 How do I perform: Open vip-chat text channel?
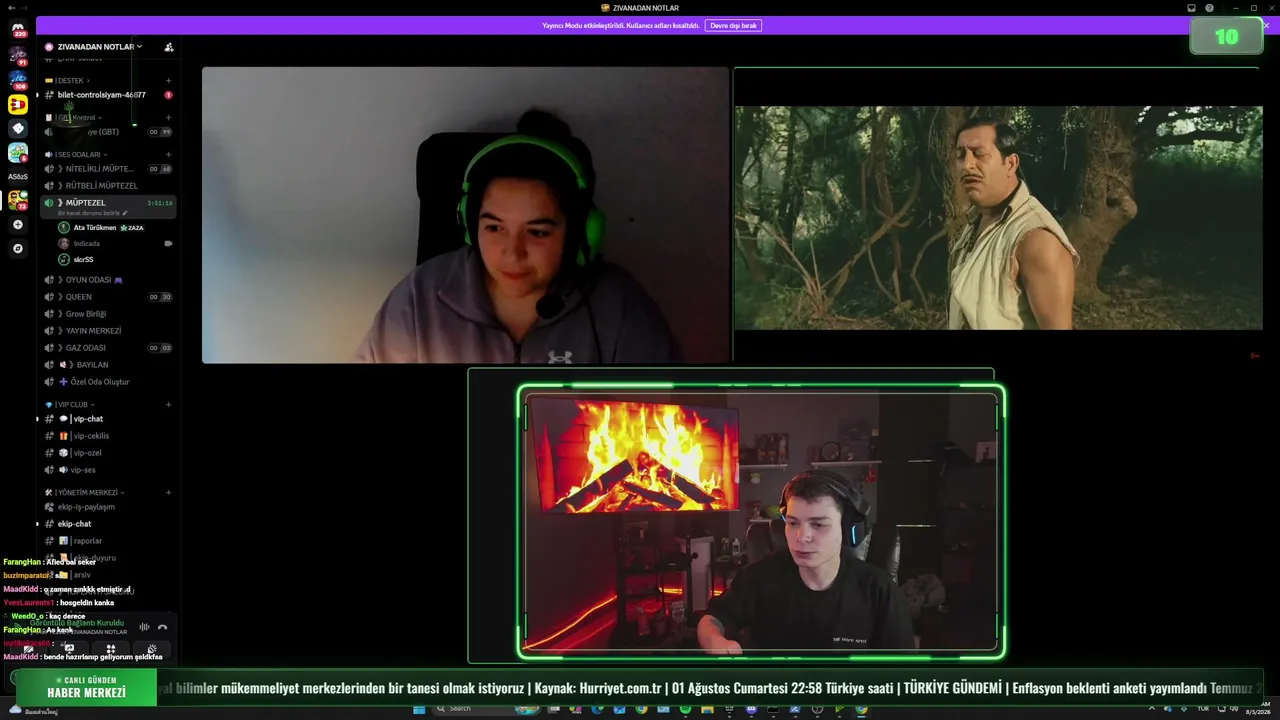[108, 419]
